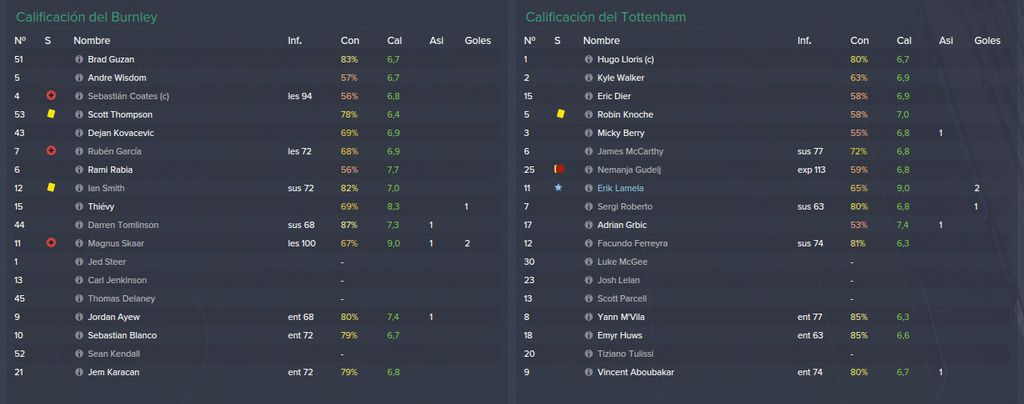Sort Burnley table by Cal column
Viewport: 1024px width, 404px height.
394,40
